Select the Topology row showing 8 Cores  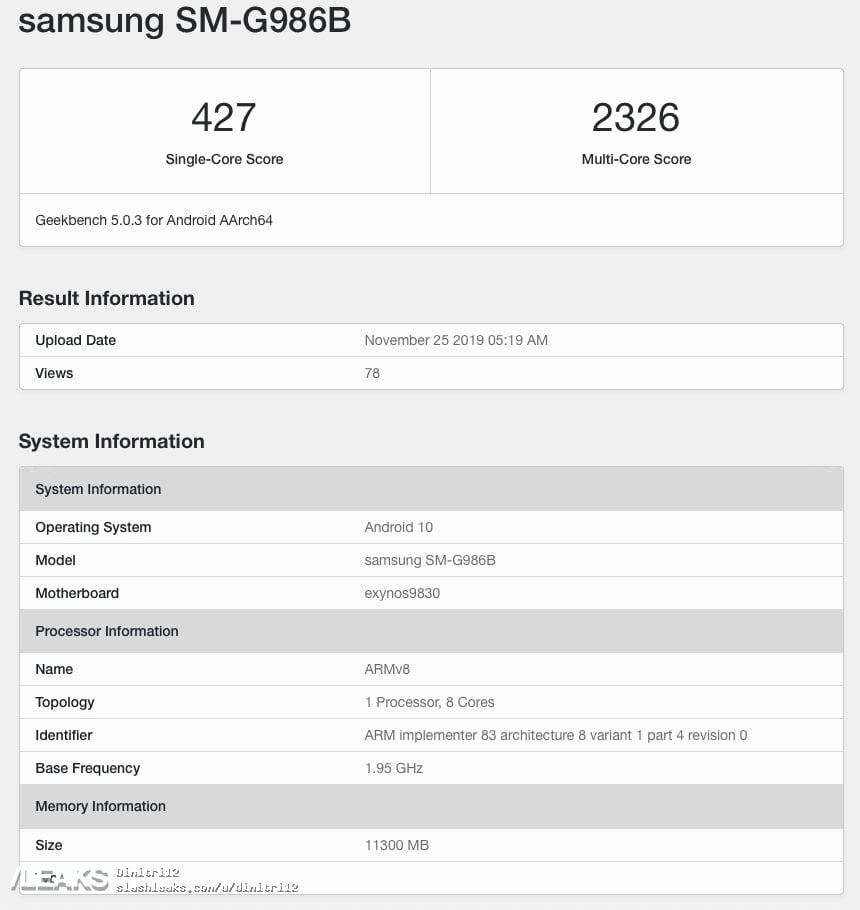pos(430,702)
